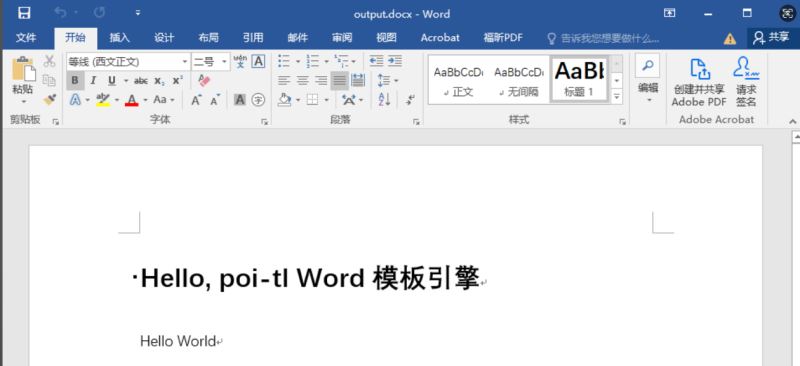Switch to the 插入 tab

pos(119,38)
